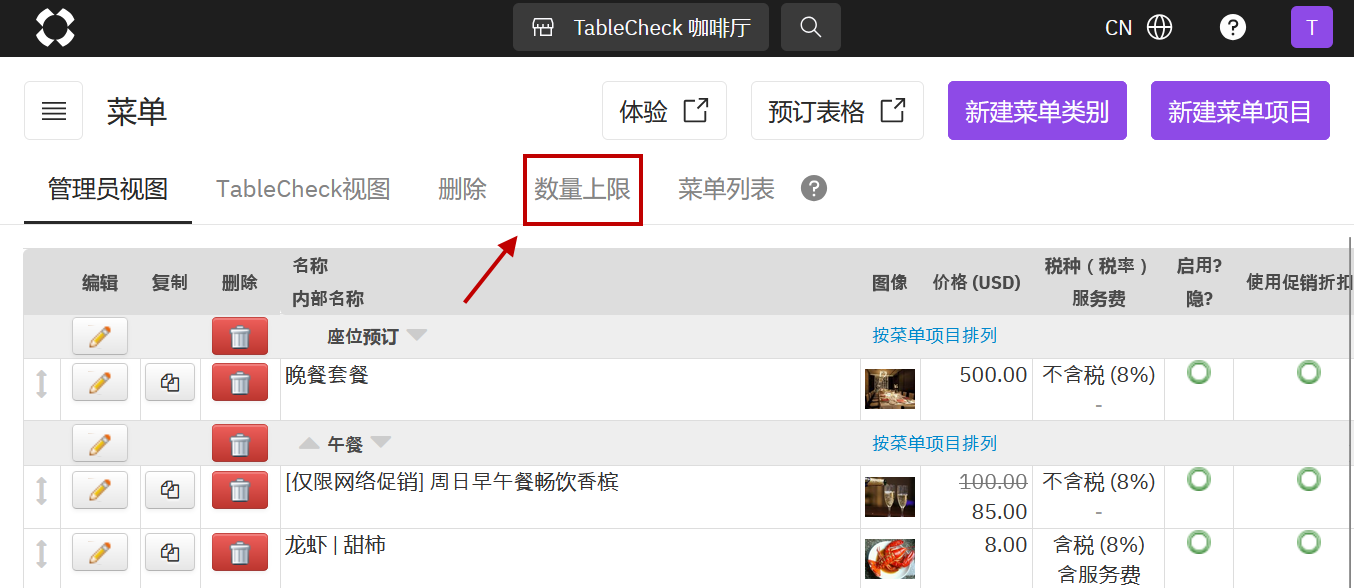This screenshot has height=588, width=1354.
Task: Click 新建菜单类别 button
Action: tap(1037, 111)
